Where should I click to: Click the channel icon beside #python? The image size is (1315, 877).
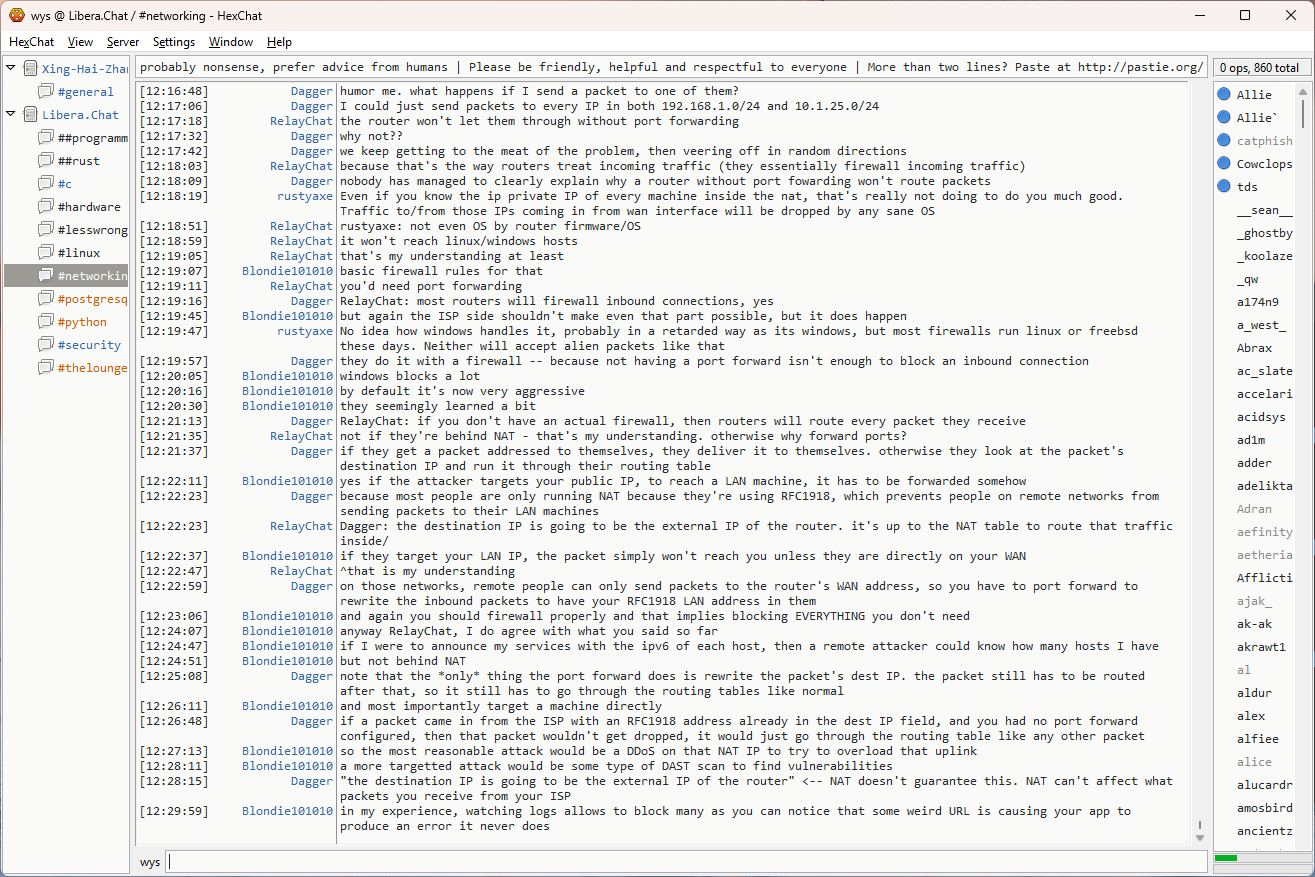coord(45,322)
